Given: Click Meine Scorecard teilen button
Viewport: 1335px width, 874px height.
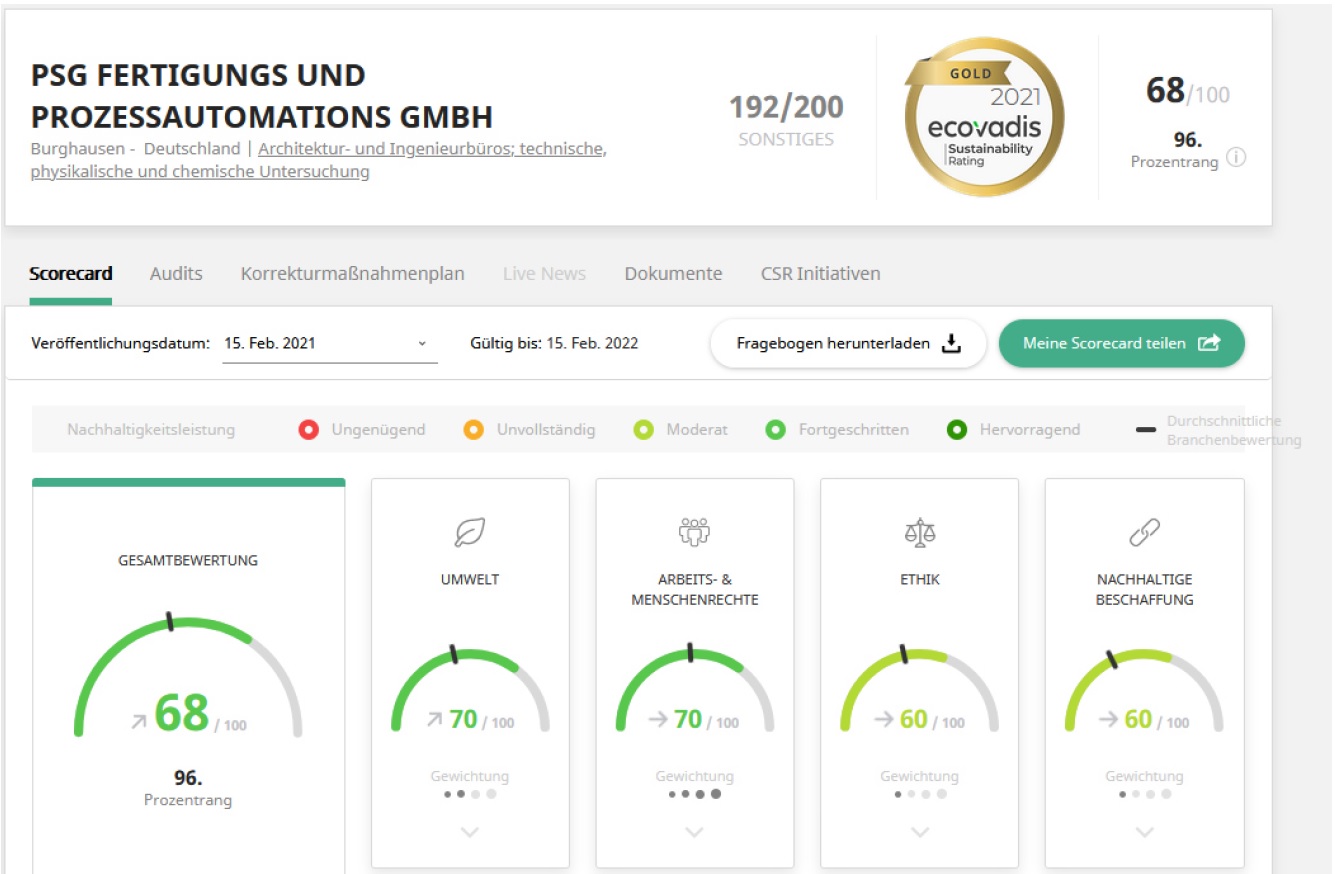Looking at the screenshot, I should pyautogui.click(x=1121, y=344).
